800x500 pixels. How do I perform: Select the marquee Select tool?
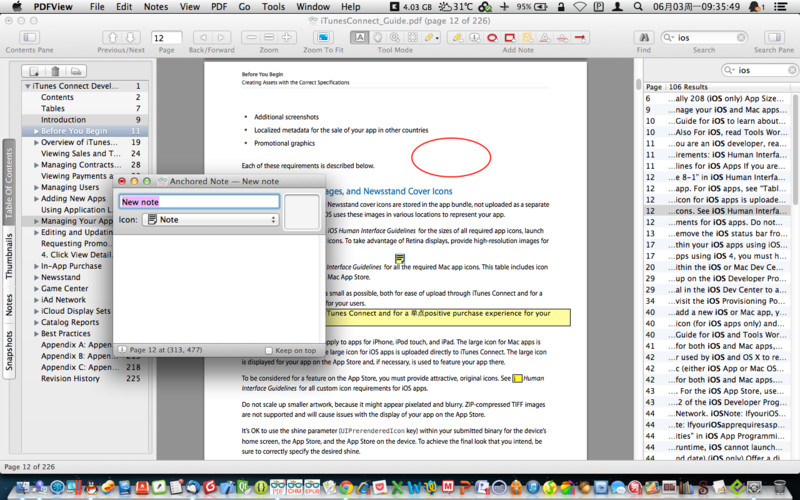click(x=413, y=38)
